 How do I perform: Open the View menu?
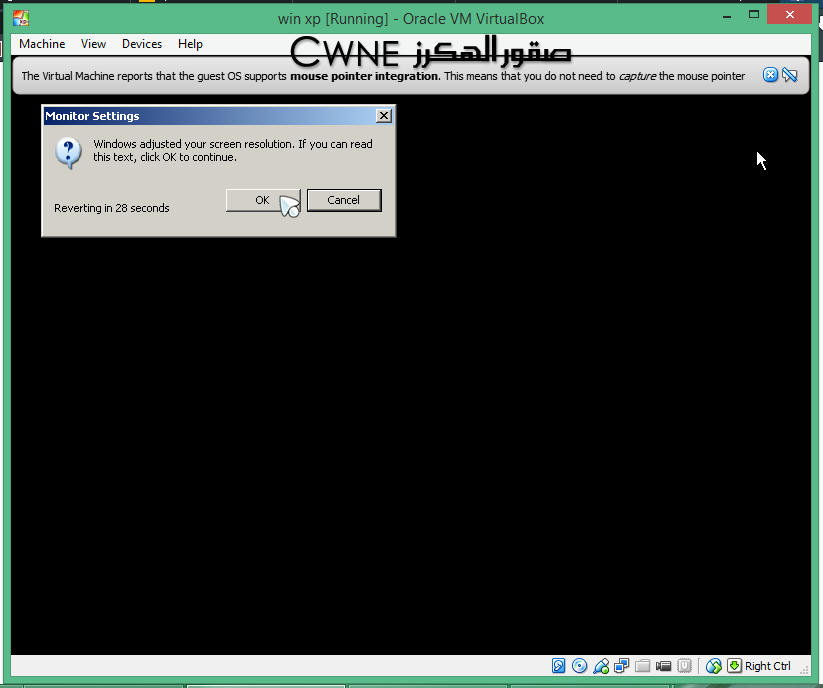pyautogui.click(x=93, y=44)
